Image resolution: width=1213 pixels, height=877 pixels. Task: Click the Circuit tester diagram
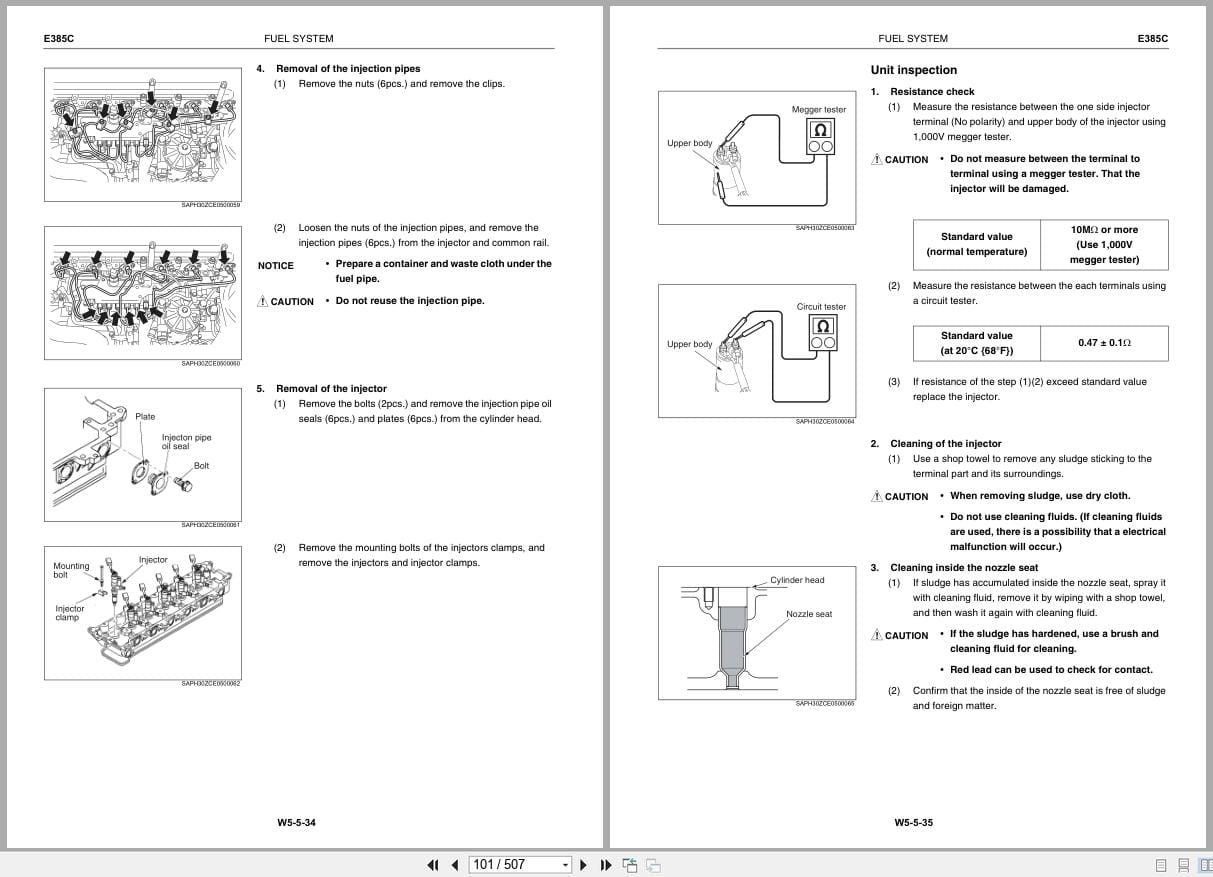point(757,350)
